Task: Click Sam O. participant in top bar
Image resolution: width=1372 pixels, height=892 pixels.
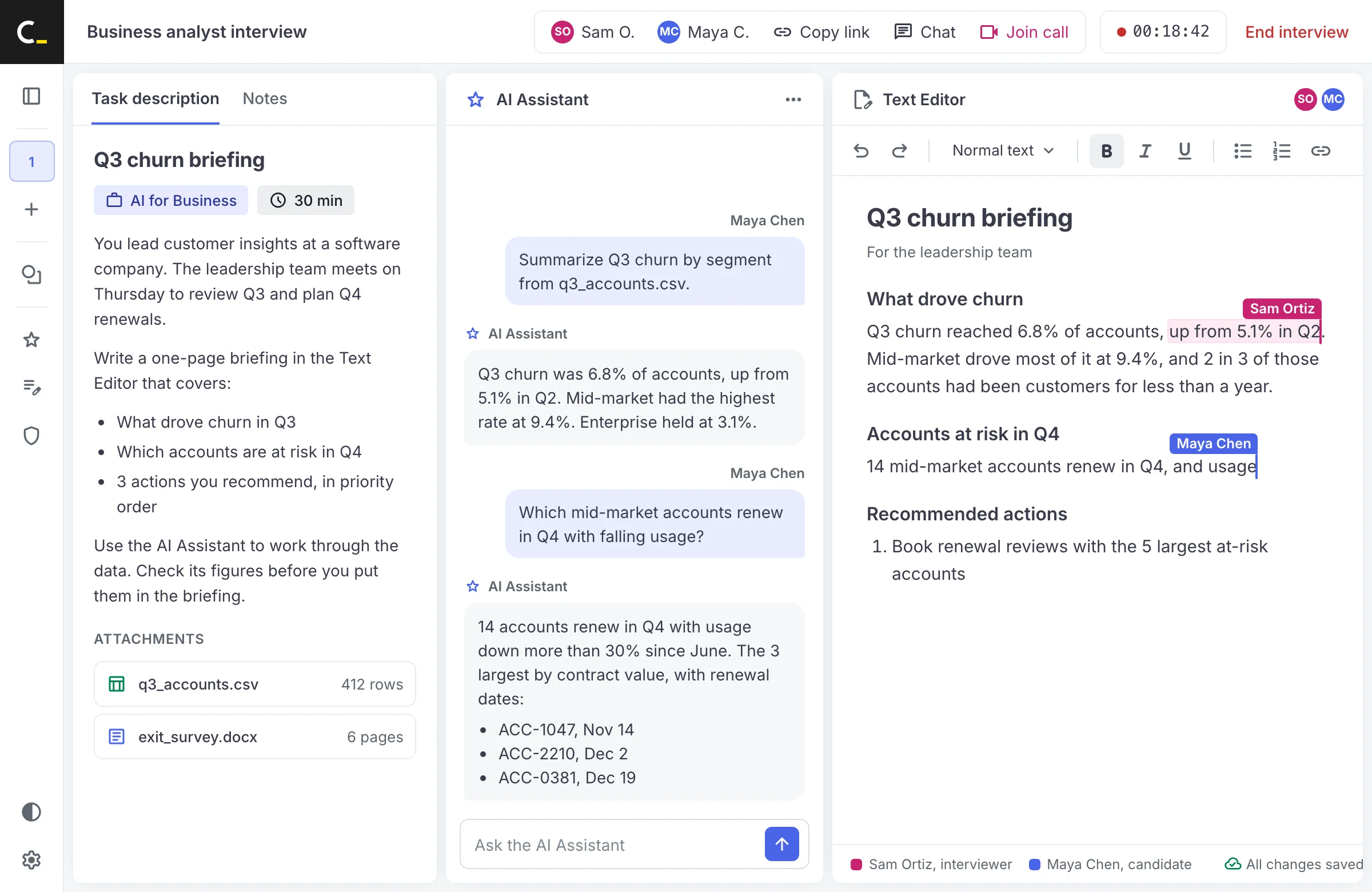Action: (593, 31)
